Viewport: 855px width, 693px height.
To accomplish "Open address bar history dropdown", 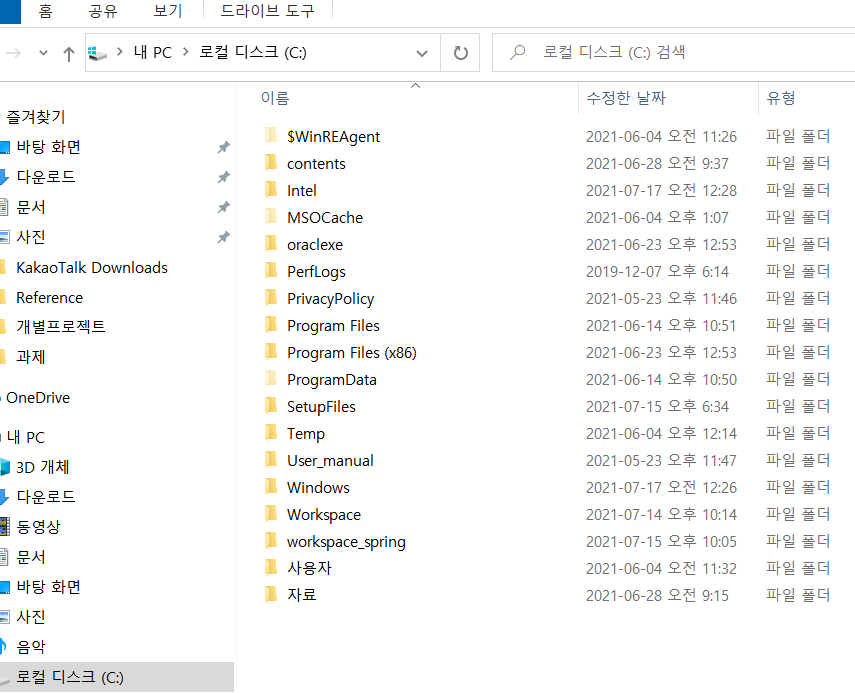I will (422, 53).
